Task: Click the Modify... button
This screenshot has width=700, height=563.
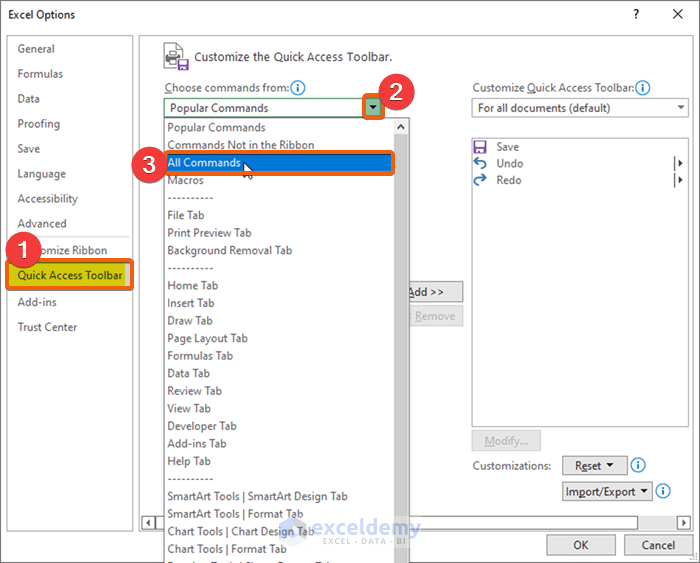Action: [x=506, y=441]
